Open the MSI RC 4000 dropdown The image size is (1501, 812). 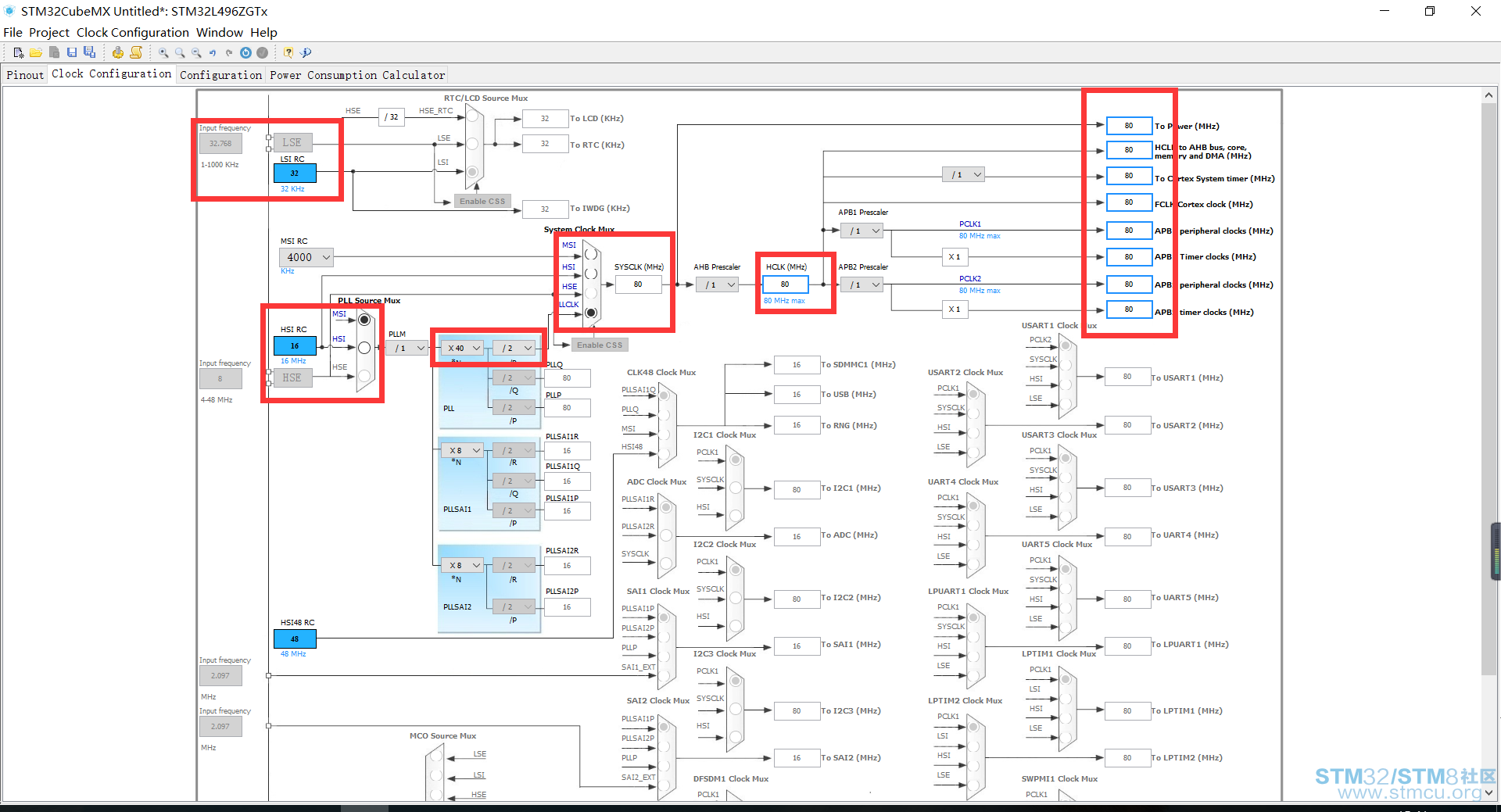click(306, 257)
